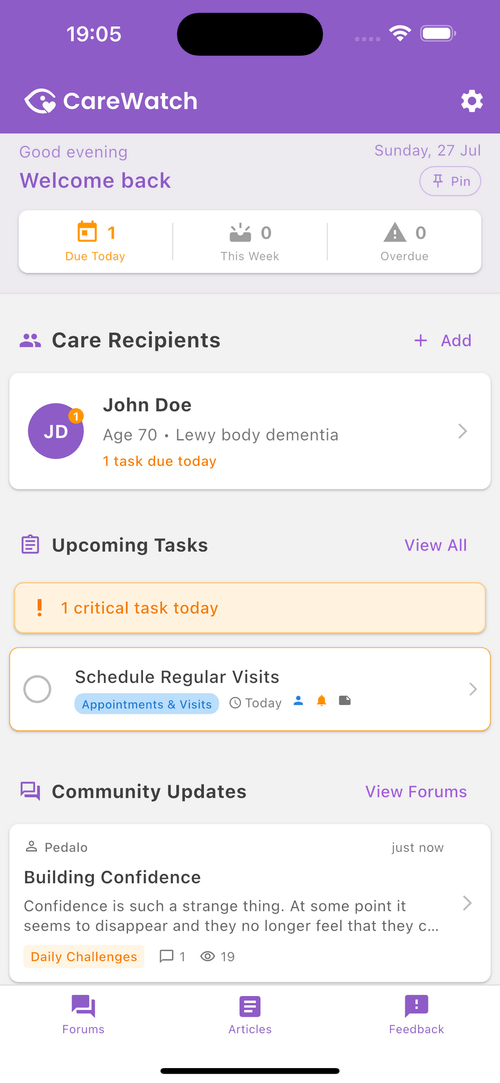Tap the Due Today calendar icon

87,232
